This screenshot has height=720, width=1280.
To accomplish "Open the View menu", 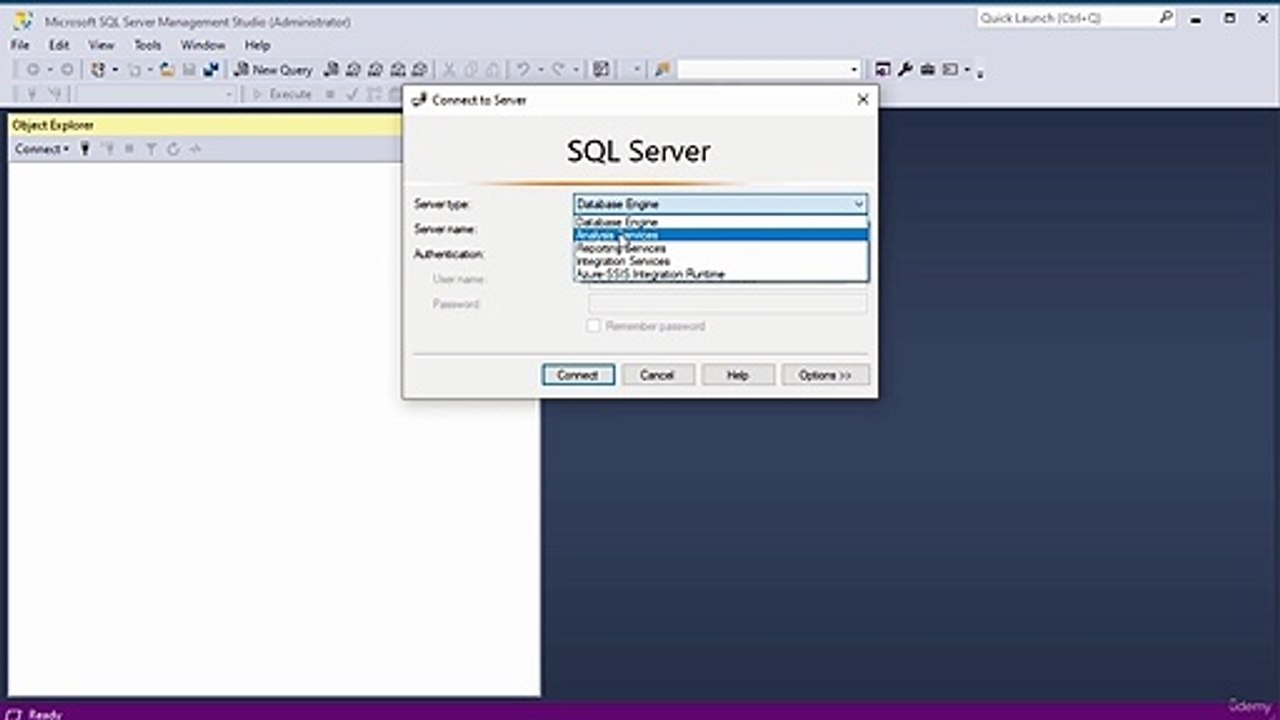I will click(101, 45).
